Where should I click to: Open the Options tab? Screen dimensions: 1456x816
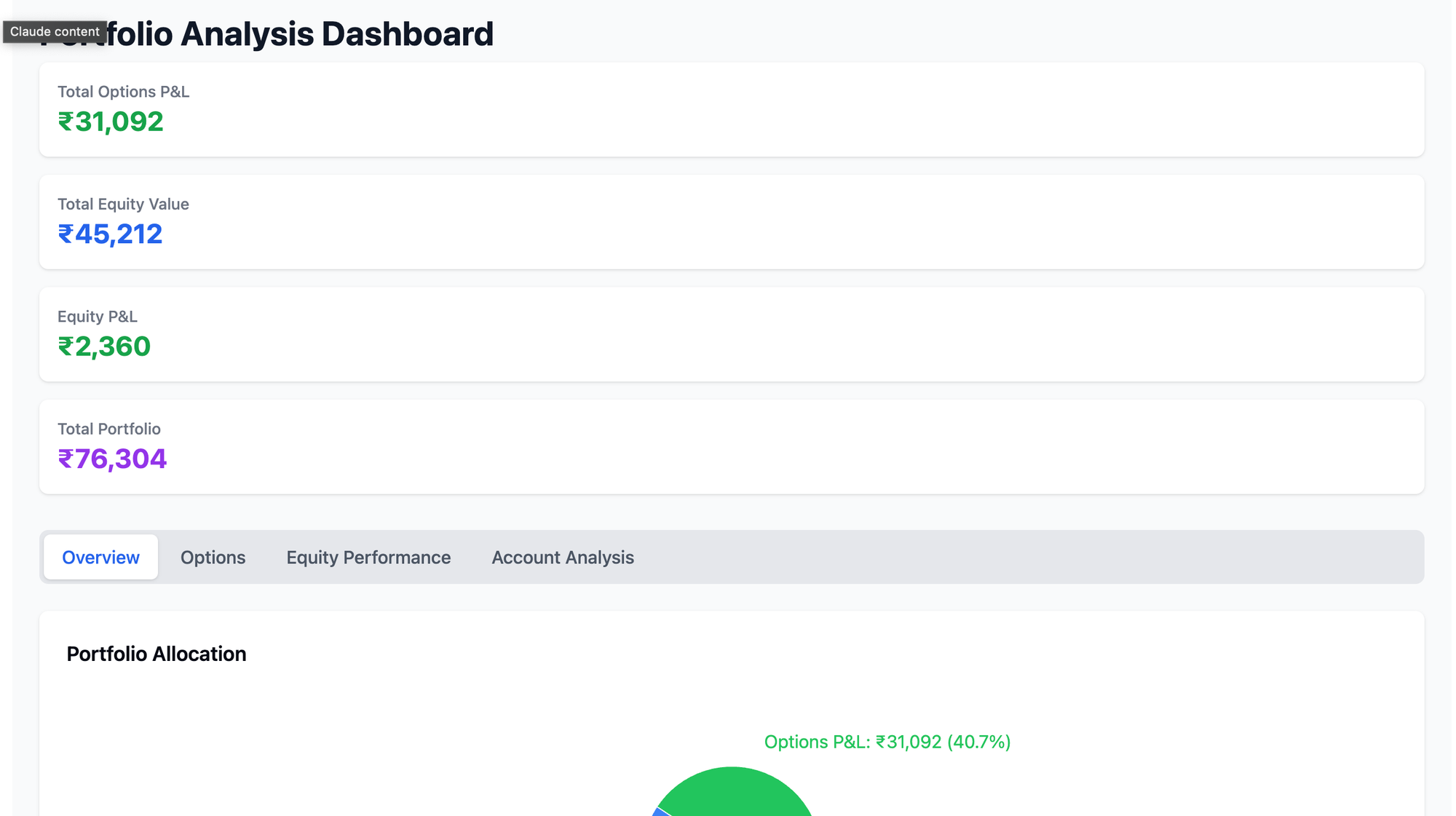(x=213, y=558)
